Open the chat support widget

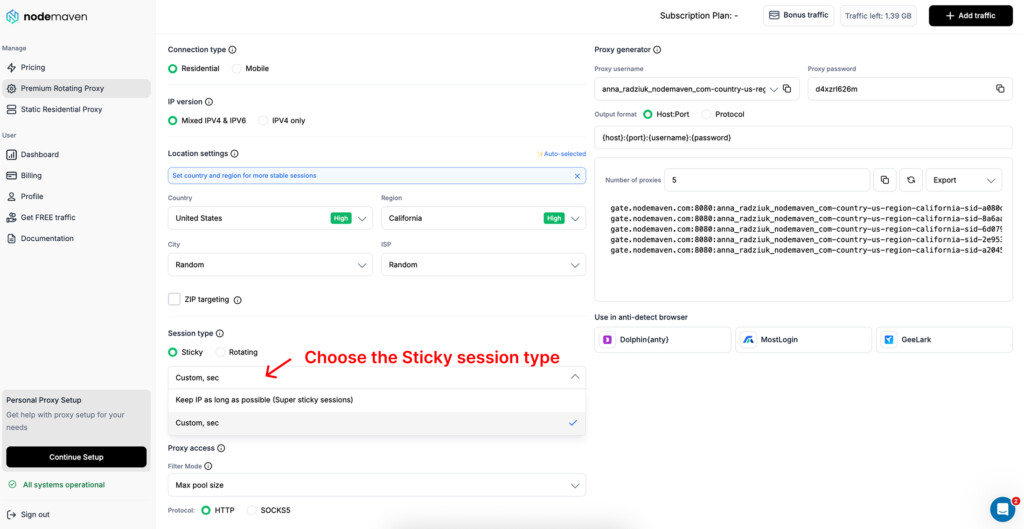(1002, 509)
